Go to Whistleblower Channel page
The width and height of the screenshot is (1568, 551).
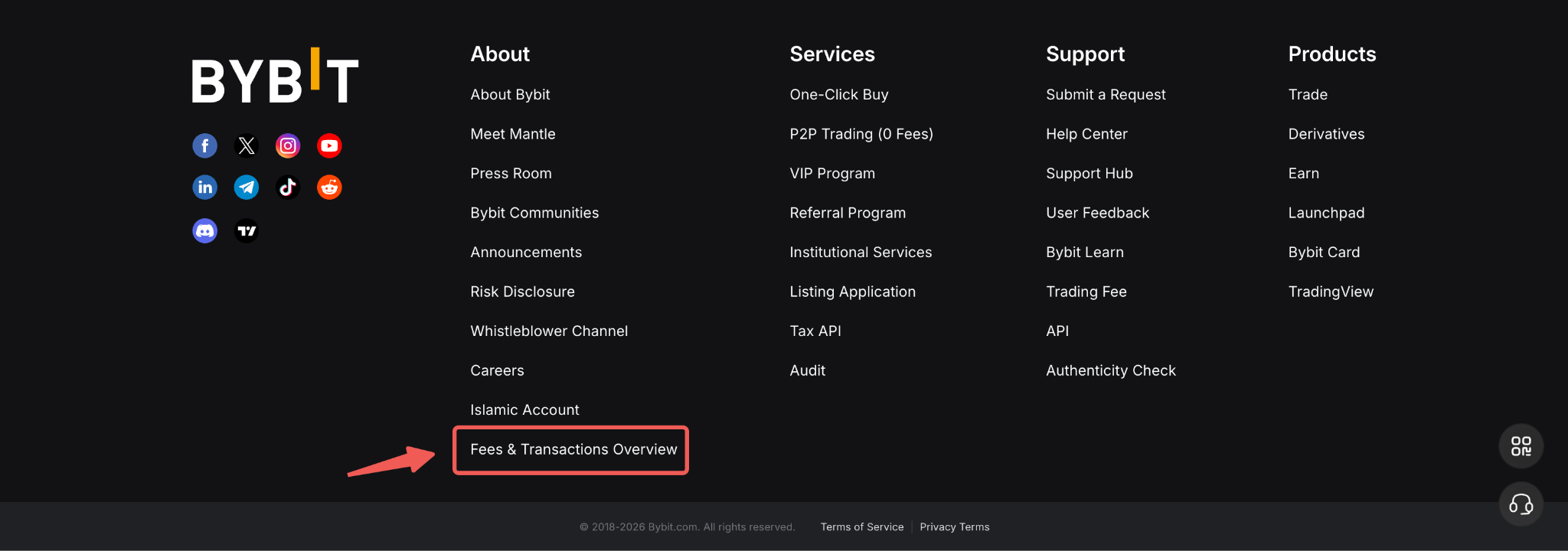point(549,331)
